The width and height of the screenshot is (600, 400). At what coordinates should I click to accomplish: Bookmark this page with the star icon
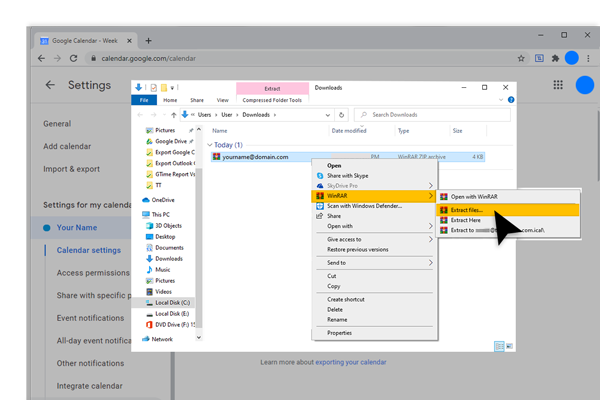pos(521,58)
